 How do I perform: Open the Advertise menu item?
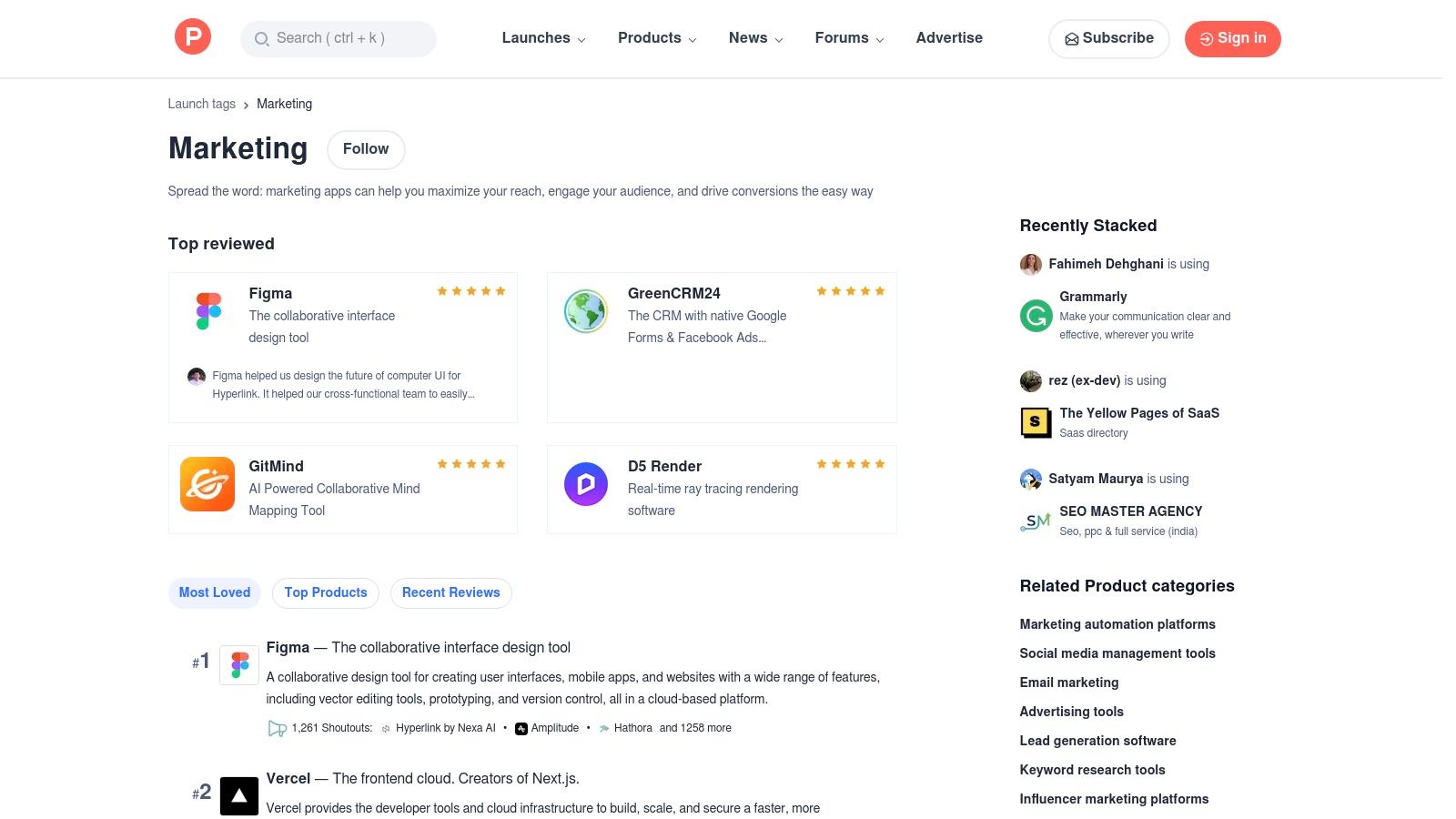(x=949, y=37)
